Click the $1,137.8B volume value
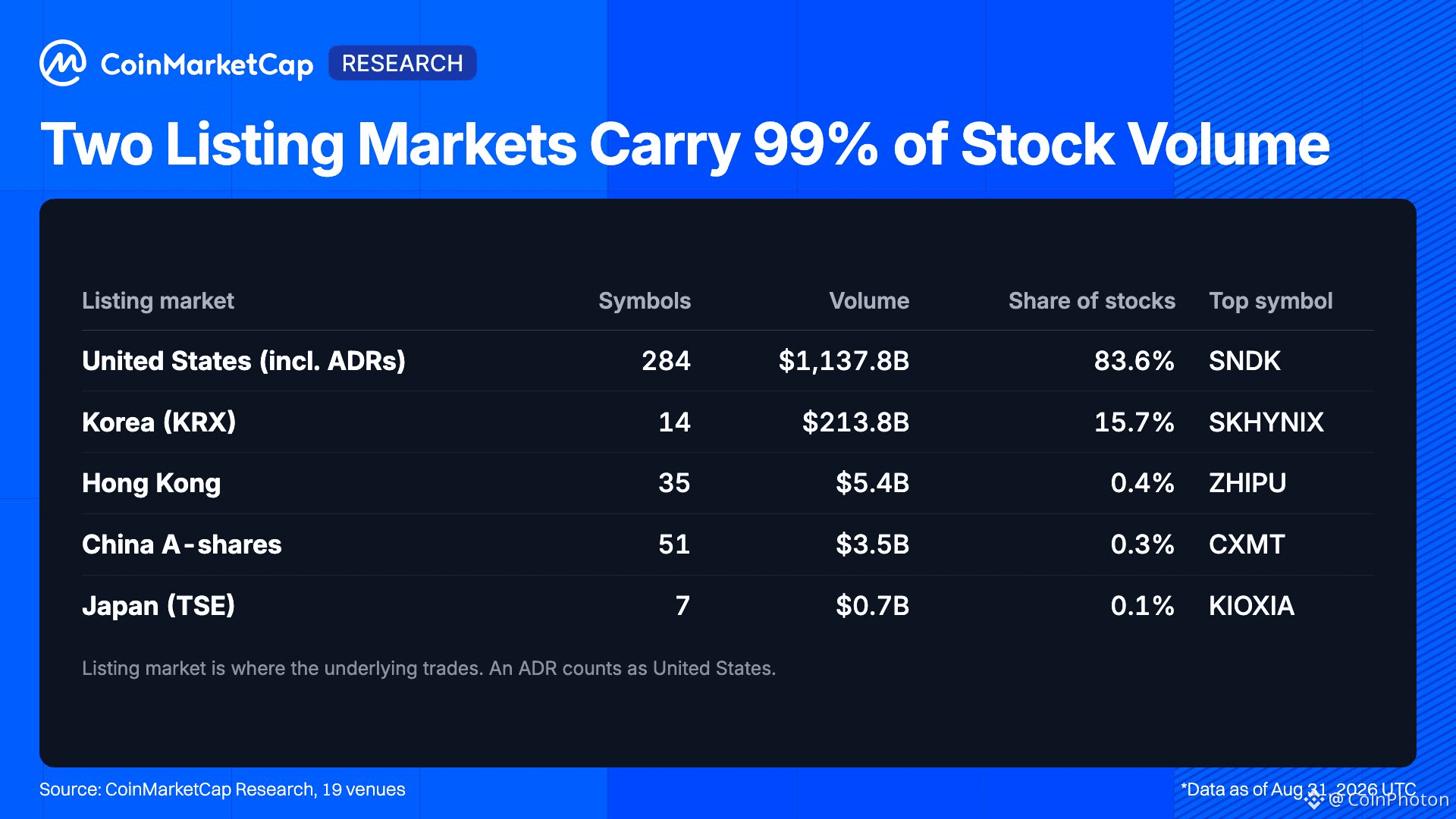The height and width of the screenshot is (819, 1456). 844,361
